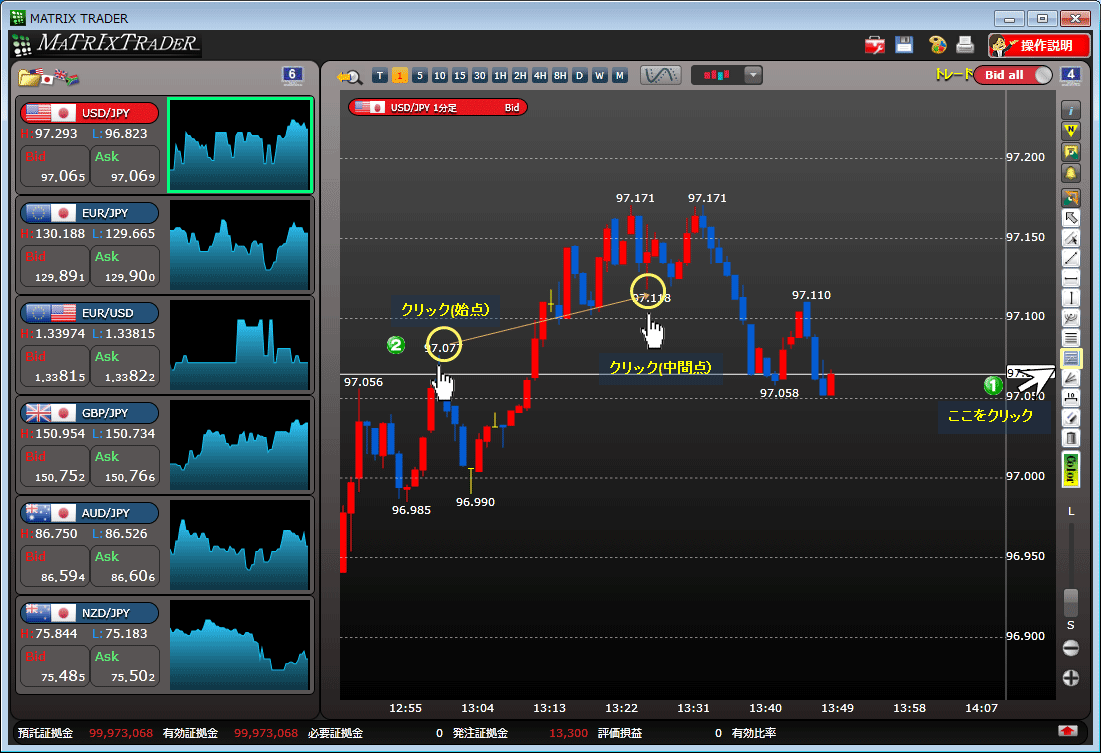Click the monitor icon numbered 4

point(1070,75)
